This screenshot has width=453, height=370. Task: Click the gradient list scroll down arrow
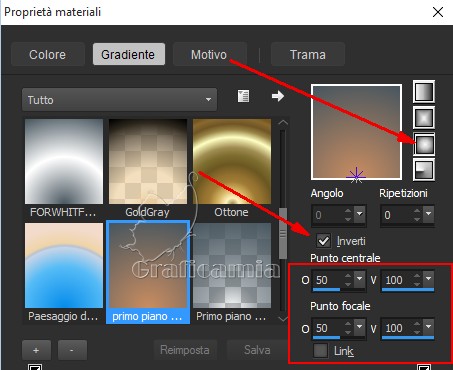click(x=283, y=319)
